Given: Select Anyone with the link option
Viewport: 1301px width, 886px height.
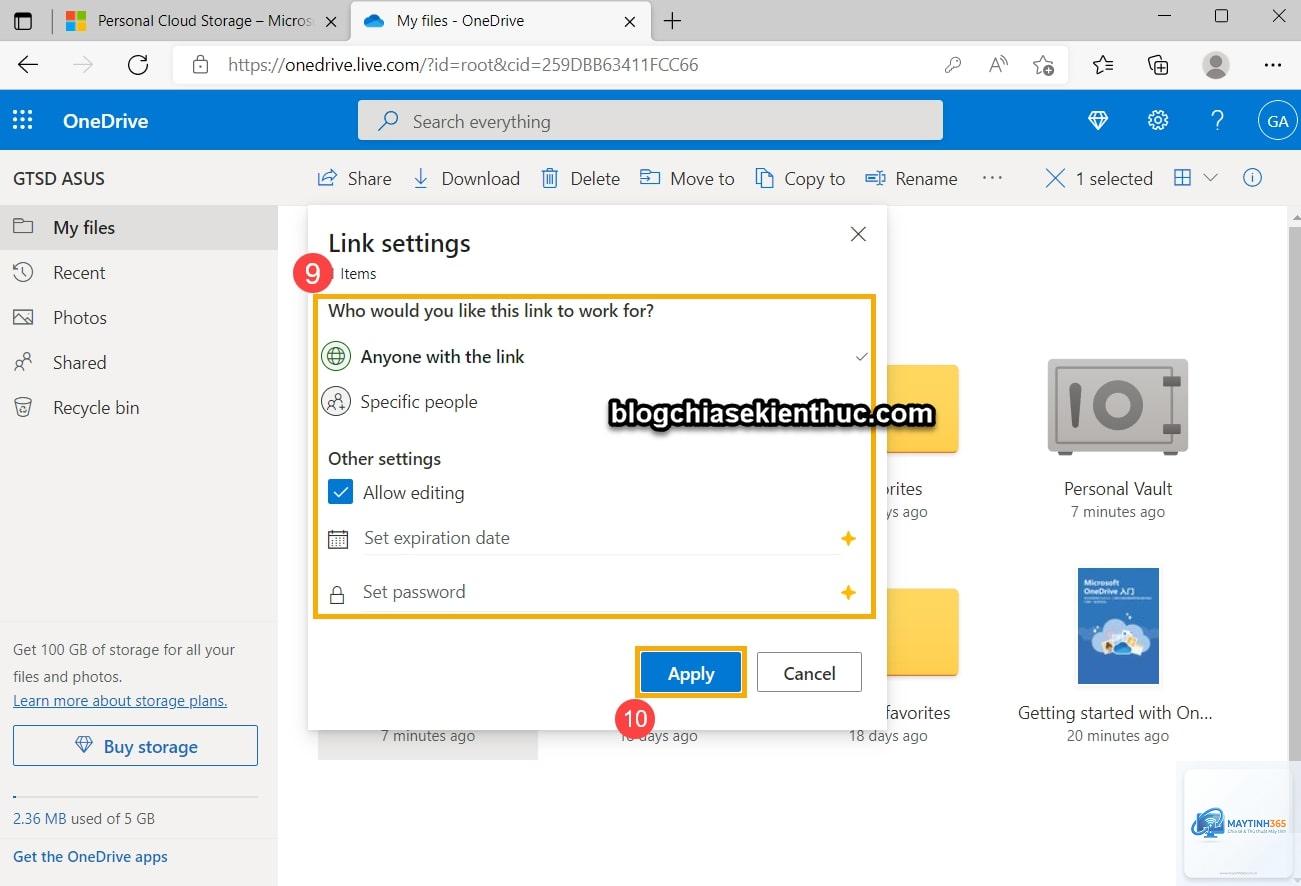Looking at the screenshot, I should [594, 356].
